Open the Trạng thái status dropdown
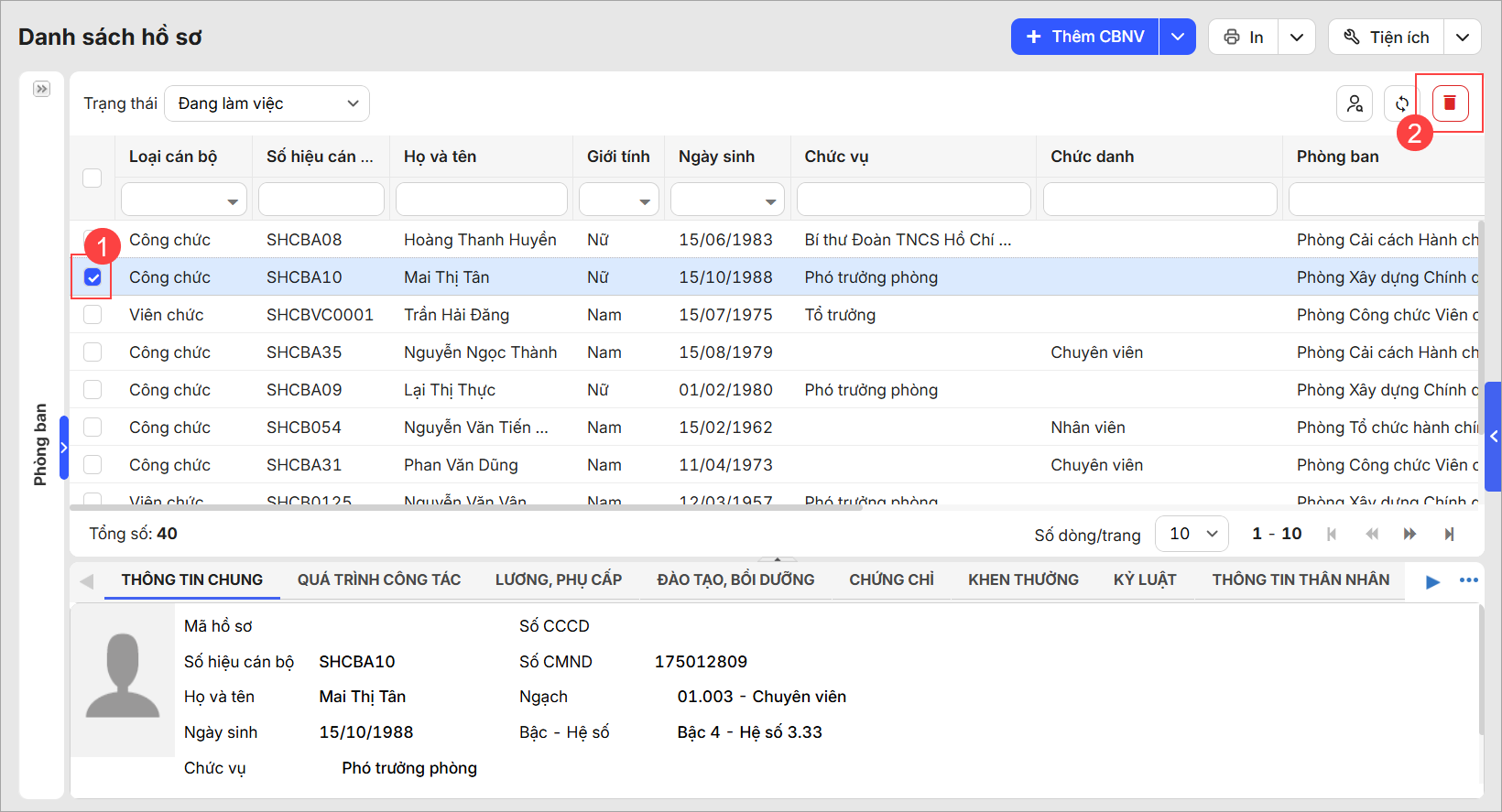 [267, 103]
